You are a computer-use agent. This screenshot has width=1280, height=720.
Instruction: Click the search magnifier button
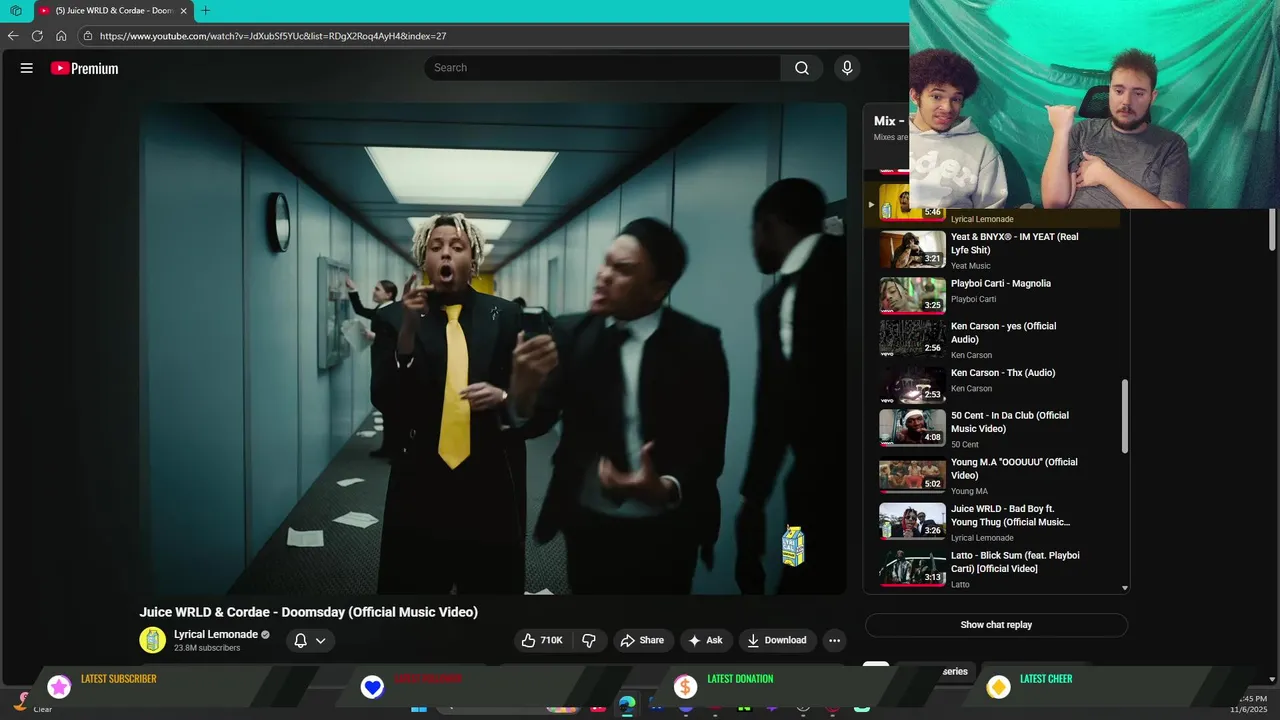[x=802, y=68]
